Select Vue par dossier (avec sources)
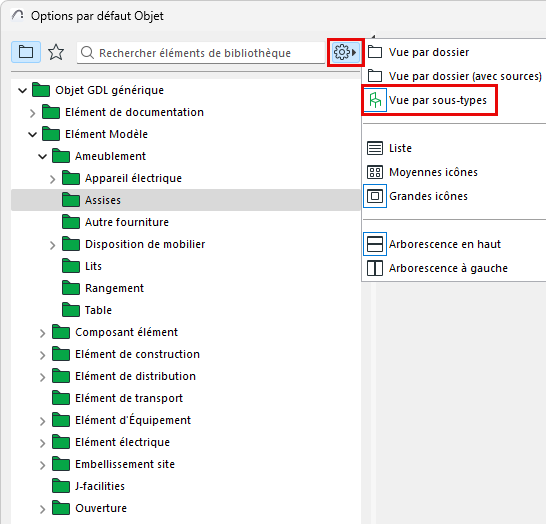Image resolution: width=546 pixels, height=524 pixels. pos(455,76)
